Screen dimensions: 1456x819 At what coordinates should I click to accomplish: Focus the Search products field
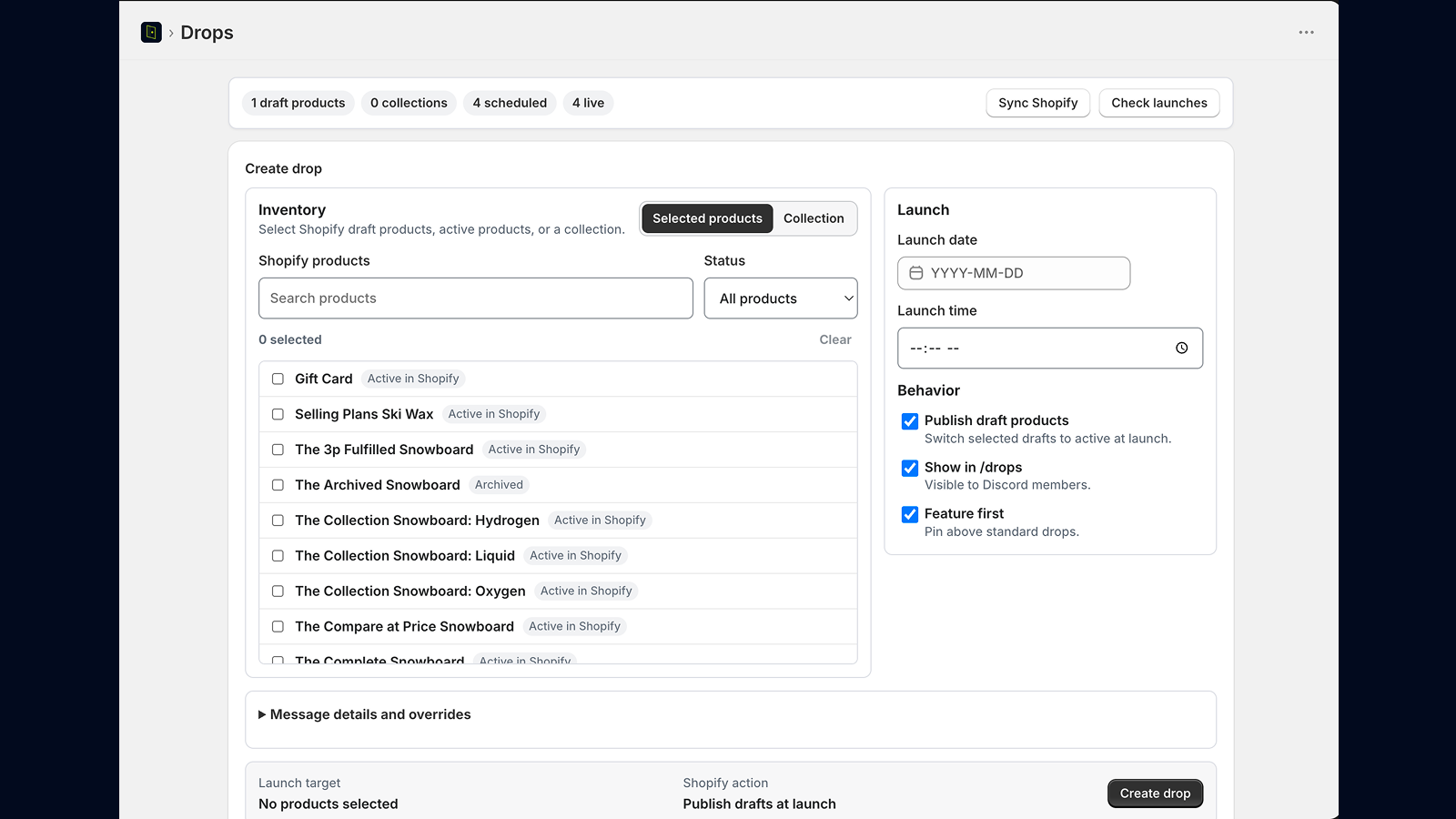[476, 298]
